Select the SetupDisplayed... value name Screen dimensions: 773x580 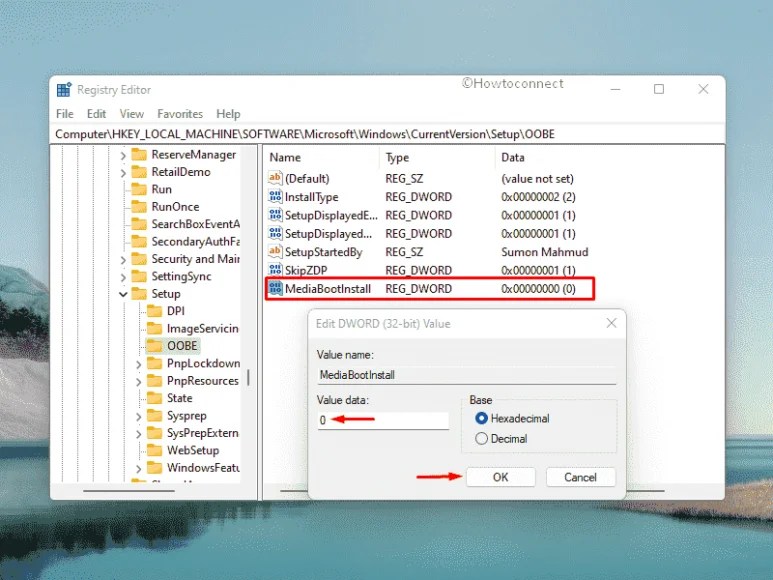point(328,234)
